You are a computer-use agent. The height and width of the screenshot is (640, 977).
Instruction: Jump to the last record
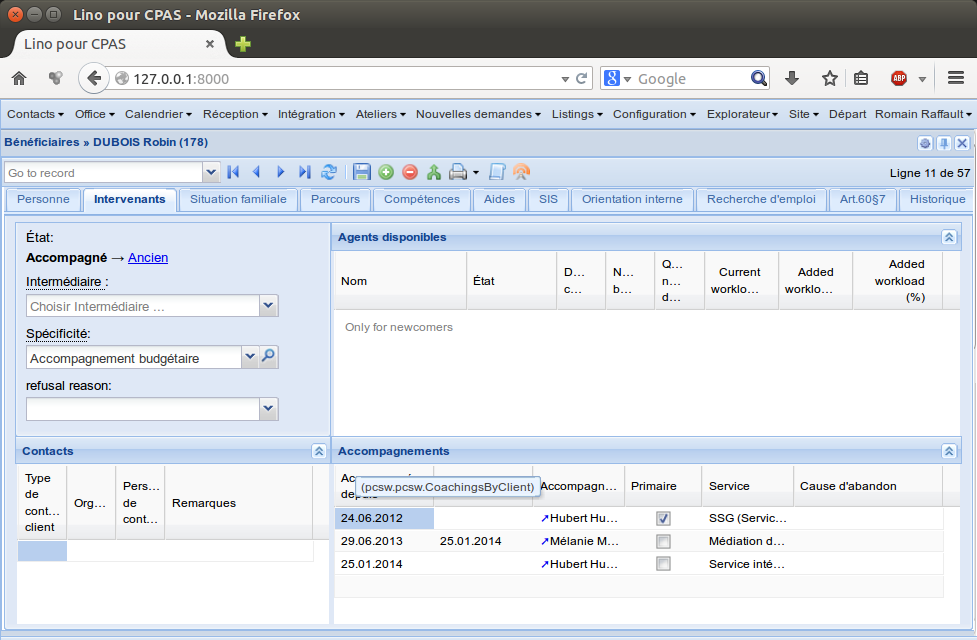pos(304,172)
